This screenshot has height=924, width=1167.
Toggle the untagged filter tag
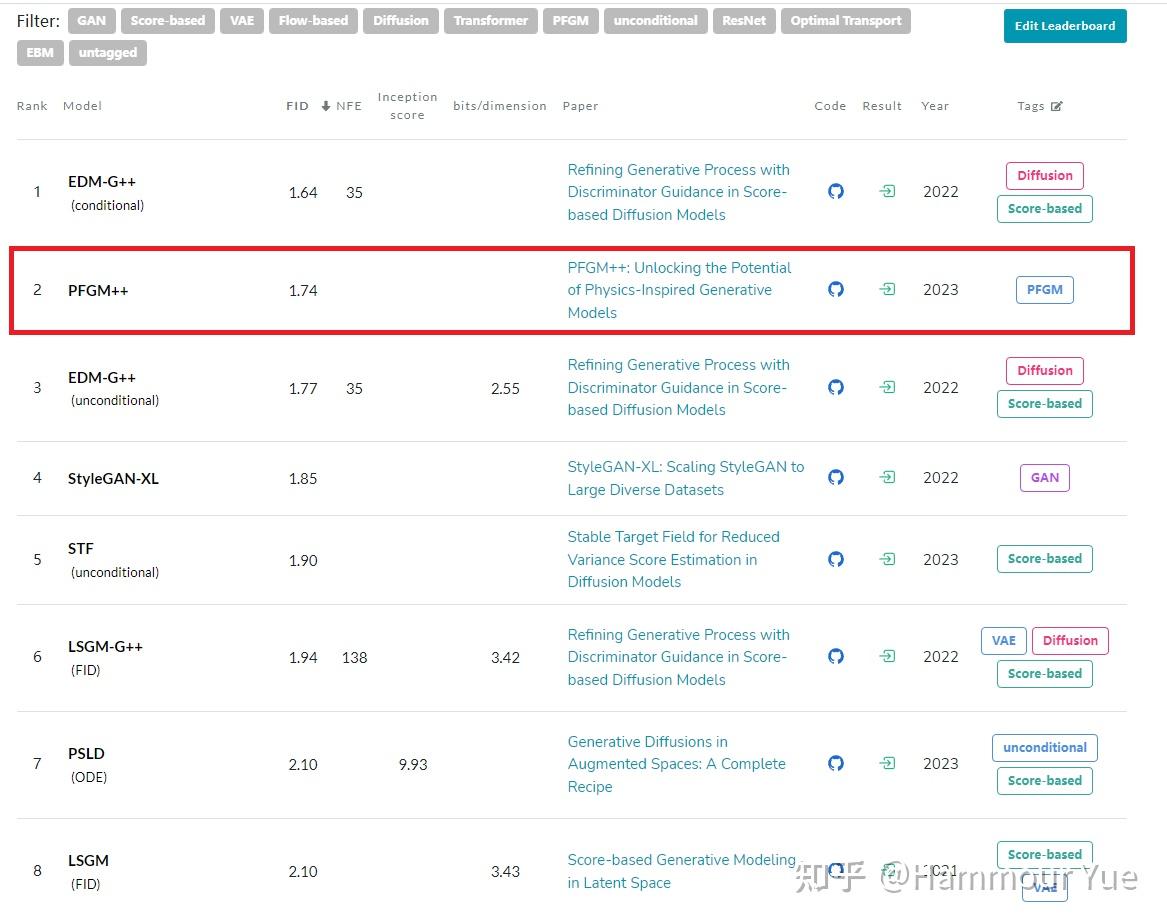point(108,53)
